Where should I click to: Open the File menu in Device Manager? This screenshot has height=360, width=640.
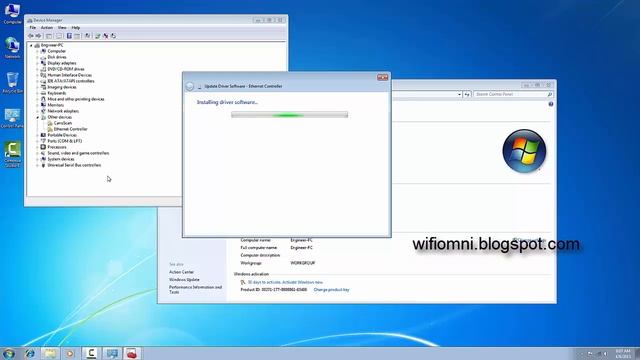click(x=33, y=28)
